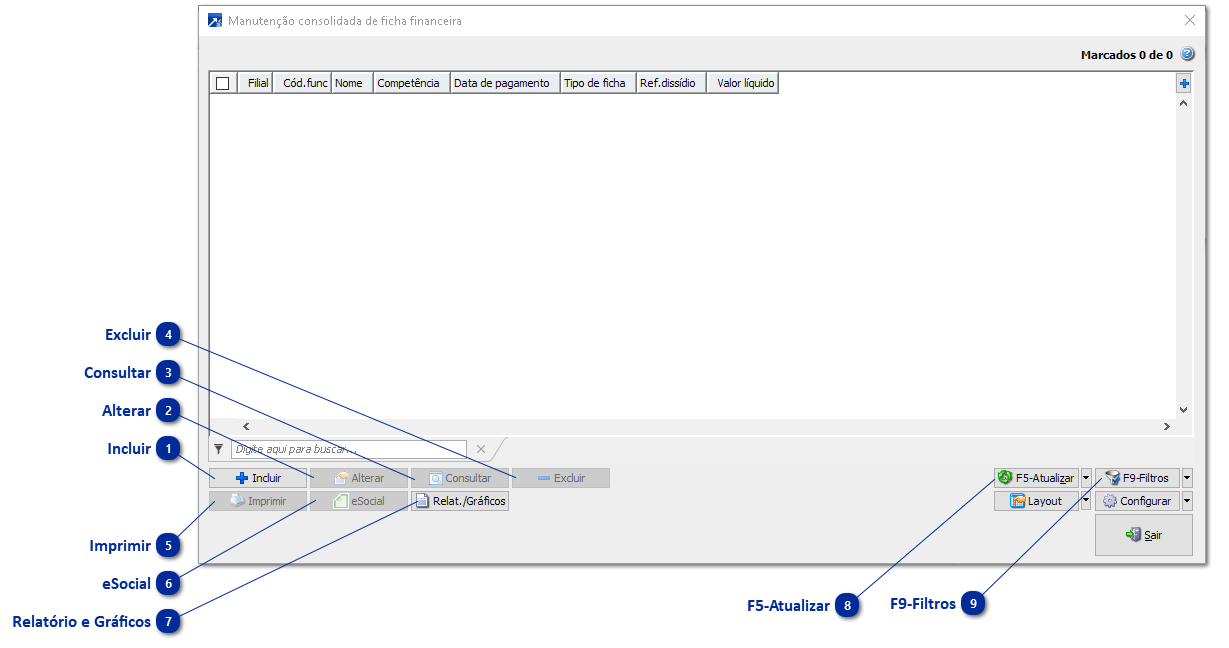Screen dimensions: 1229x648
Task: Click the grayed Alterar button
Action: pos(359,478)
